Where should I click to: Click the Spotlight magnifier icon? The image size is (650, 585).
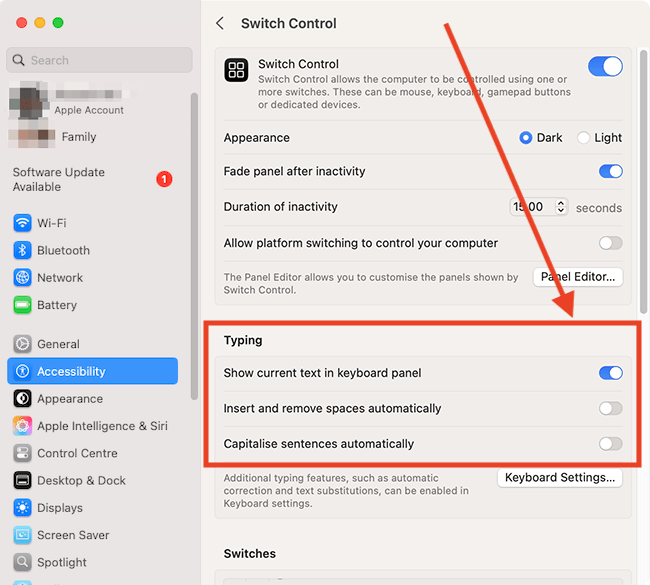22,562
